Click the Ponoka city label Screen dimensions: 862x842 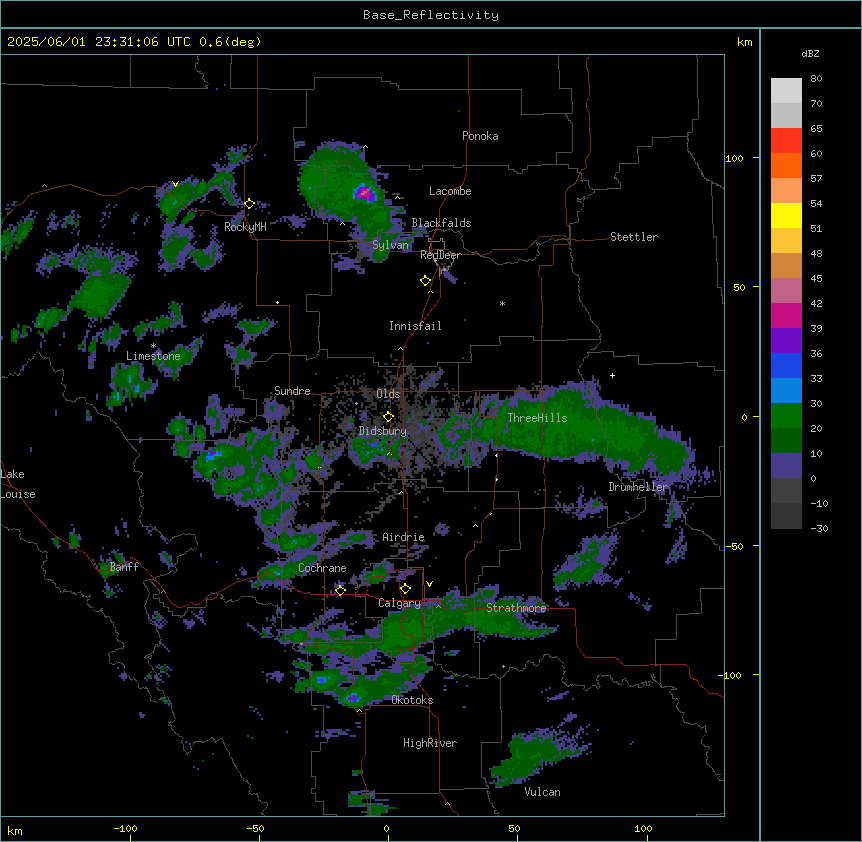(480, 136)
